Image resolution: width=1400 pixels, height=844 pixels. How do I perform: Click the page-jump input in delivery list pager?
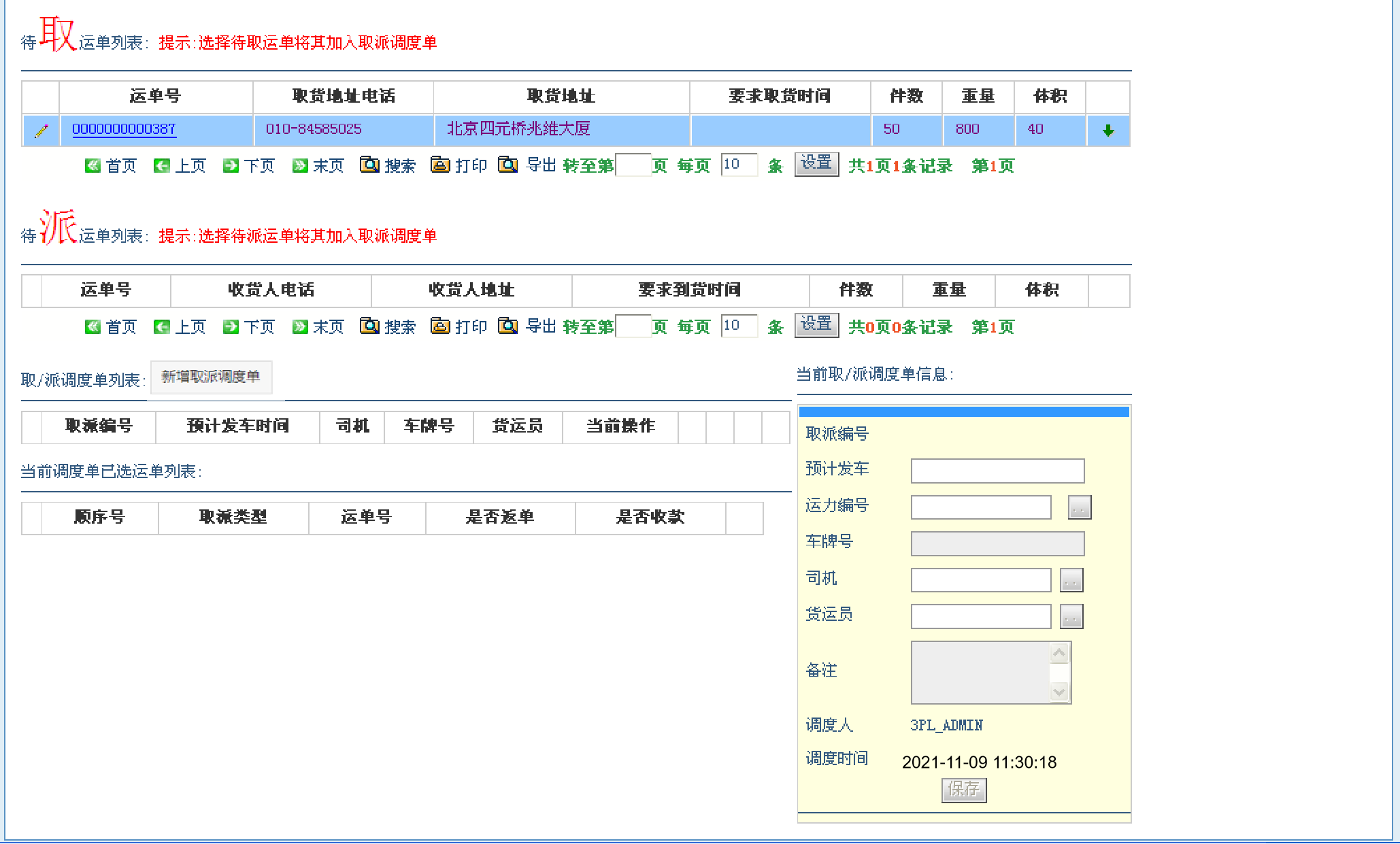[x=633, y=326]
